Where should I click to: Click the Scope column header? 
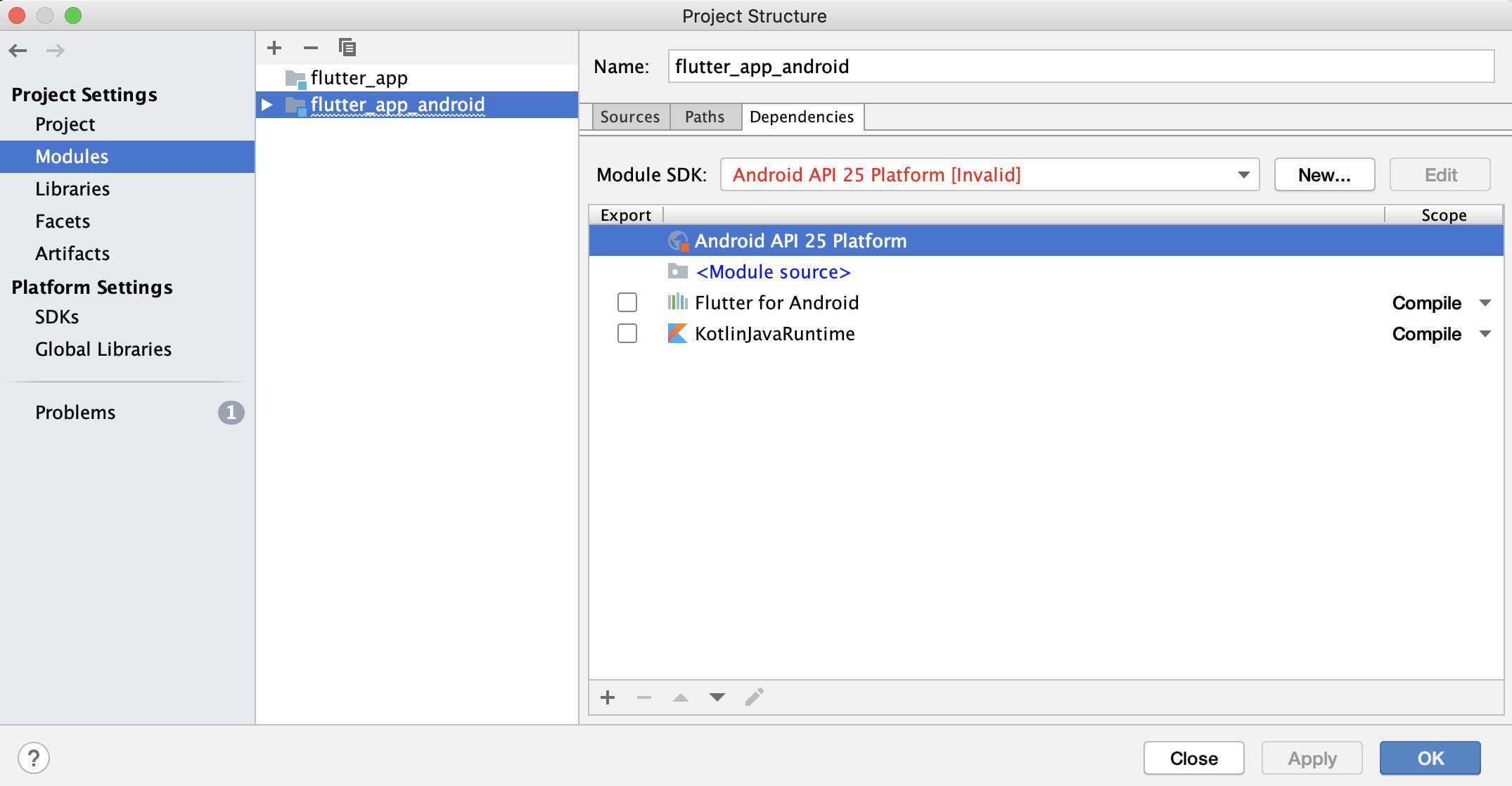pos(1444,215)
